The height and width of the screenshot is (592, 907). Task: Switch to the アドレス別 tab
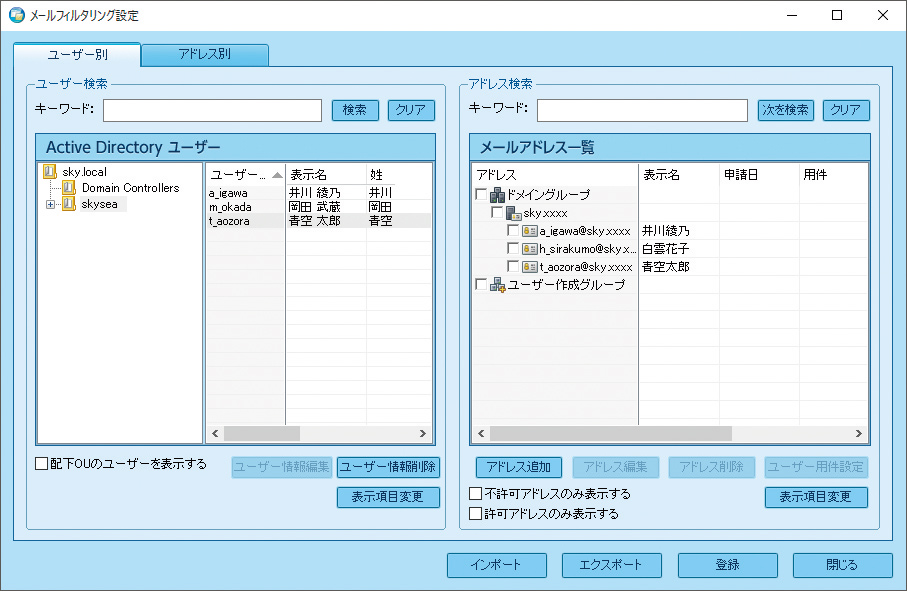click(205, 54)
